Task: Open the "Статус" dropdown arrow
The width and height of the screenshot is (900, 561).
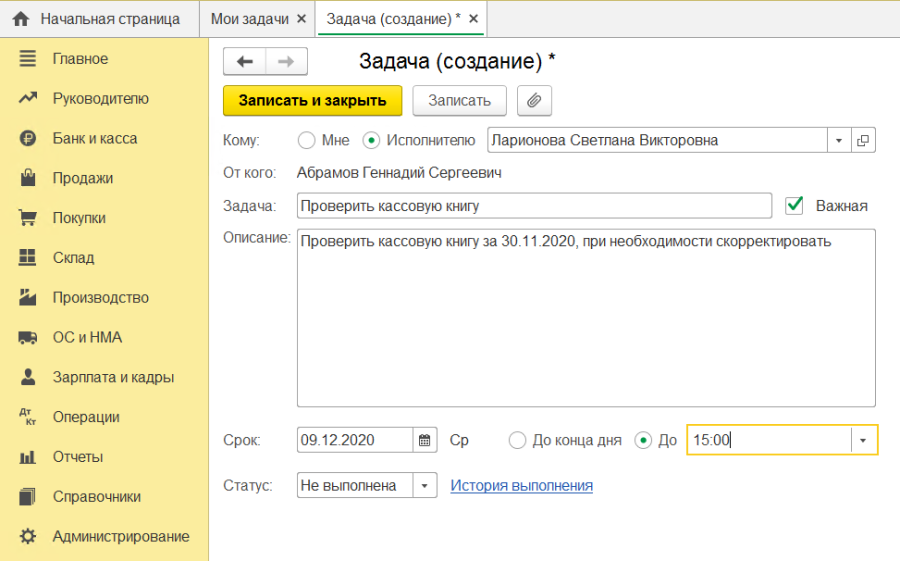Action: (x=425, y=486)
